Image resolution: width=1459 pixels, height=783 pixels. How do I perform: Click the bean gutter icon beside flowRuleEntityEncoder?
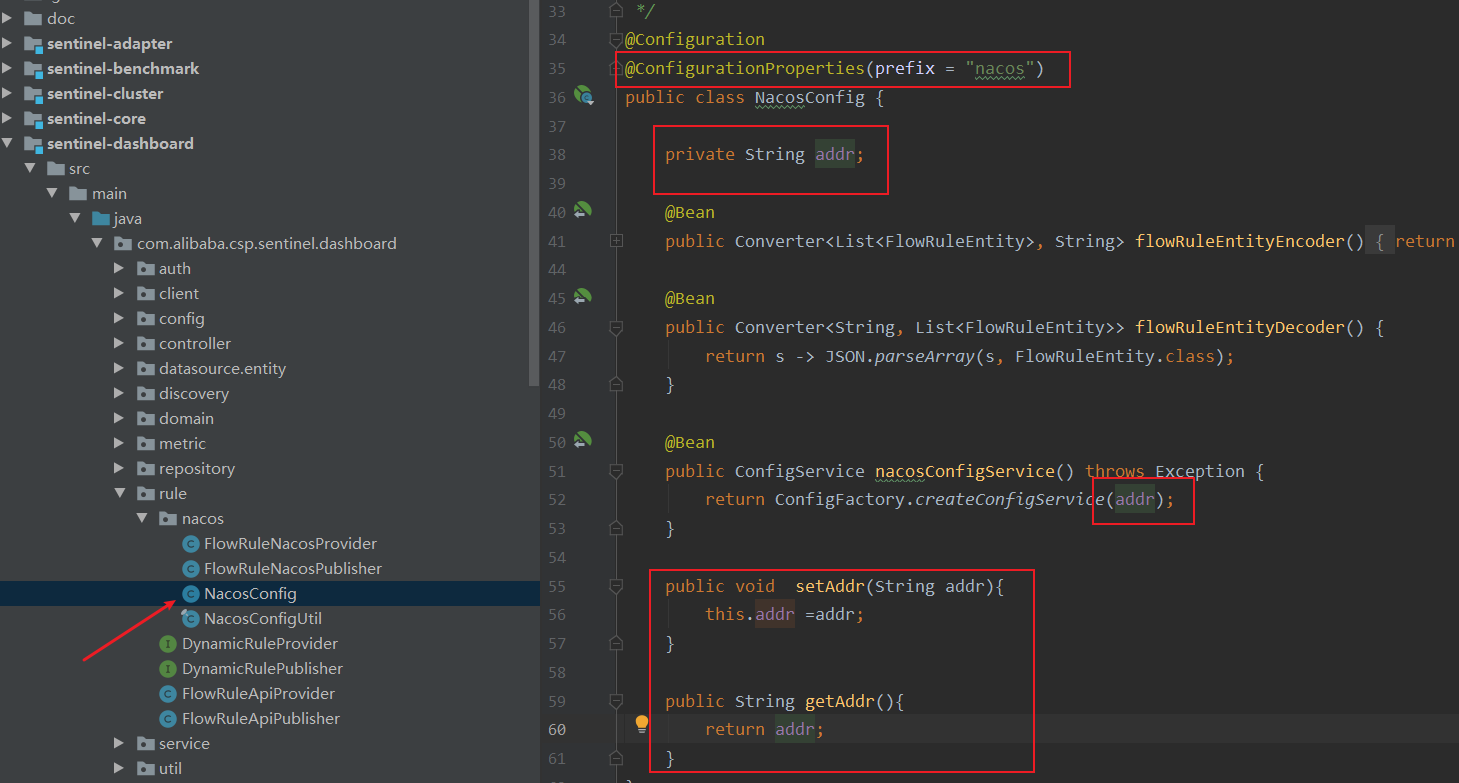tap(583, 211)
